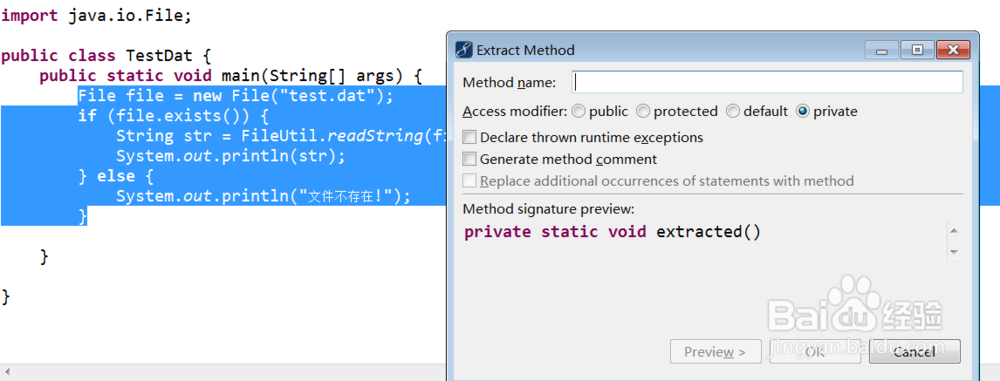Click the Method name input field
This screenshot has height=381, width=1000.
(x=767, y=82)
